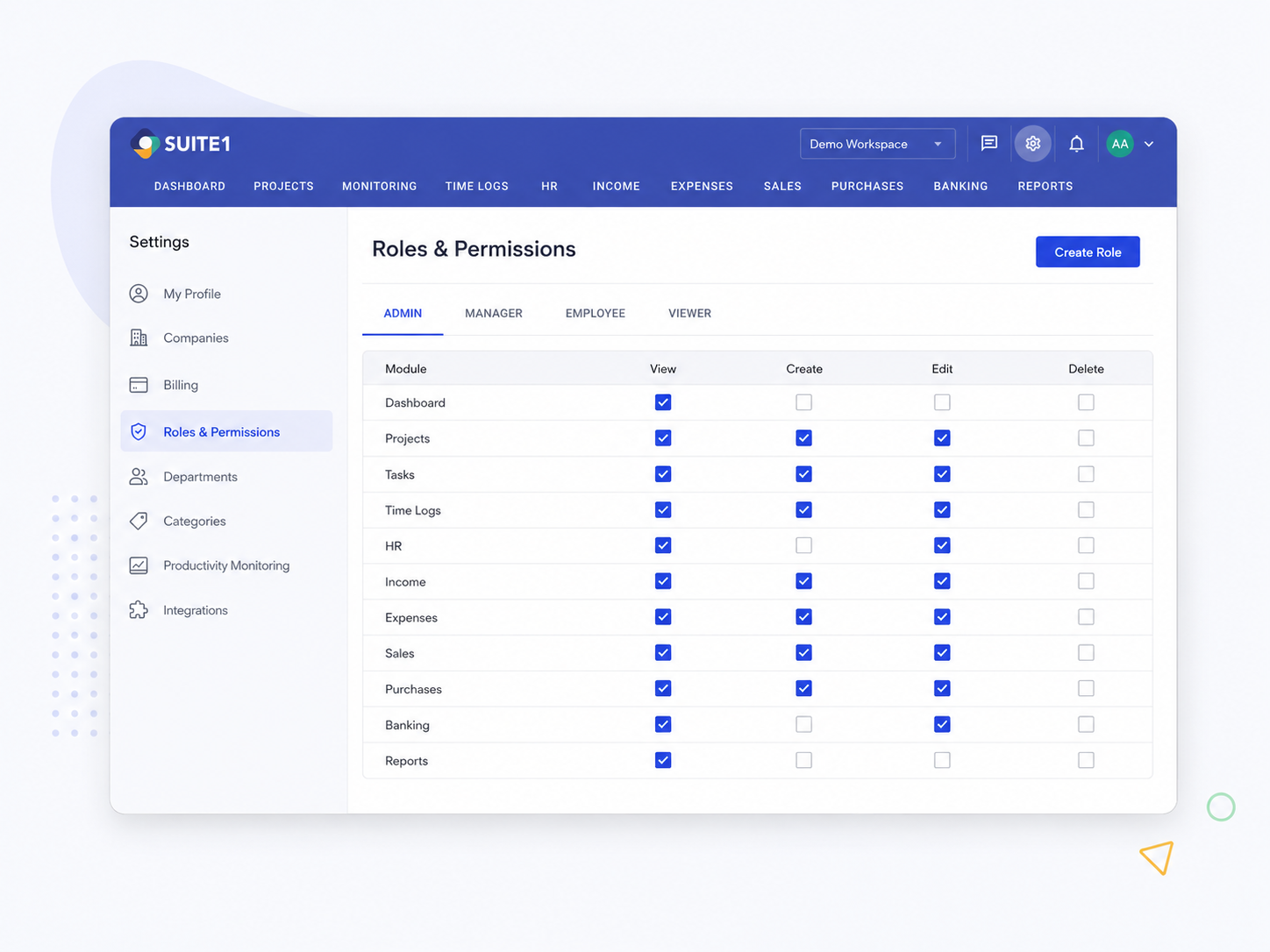Open the notifications bell
Image resolution: width=1270 pixels, height=952 pixels.
point(1076,144)
